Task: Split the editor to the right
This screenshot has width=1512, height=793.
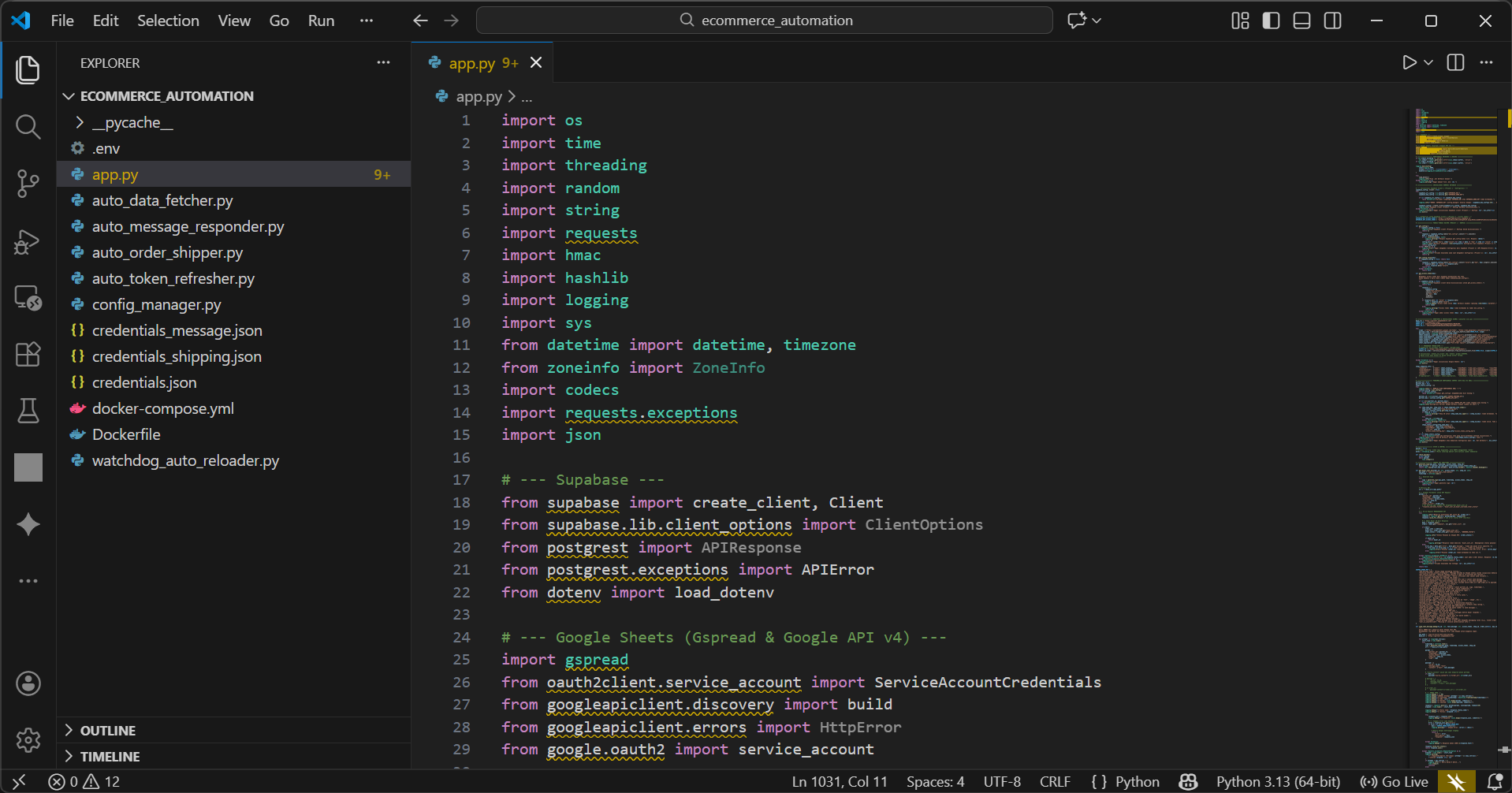Action: pos(1455,63)
